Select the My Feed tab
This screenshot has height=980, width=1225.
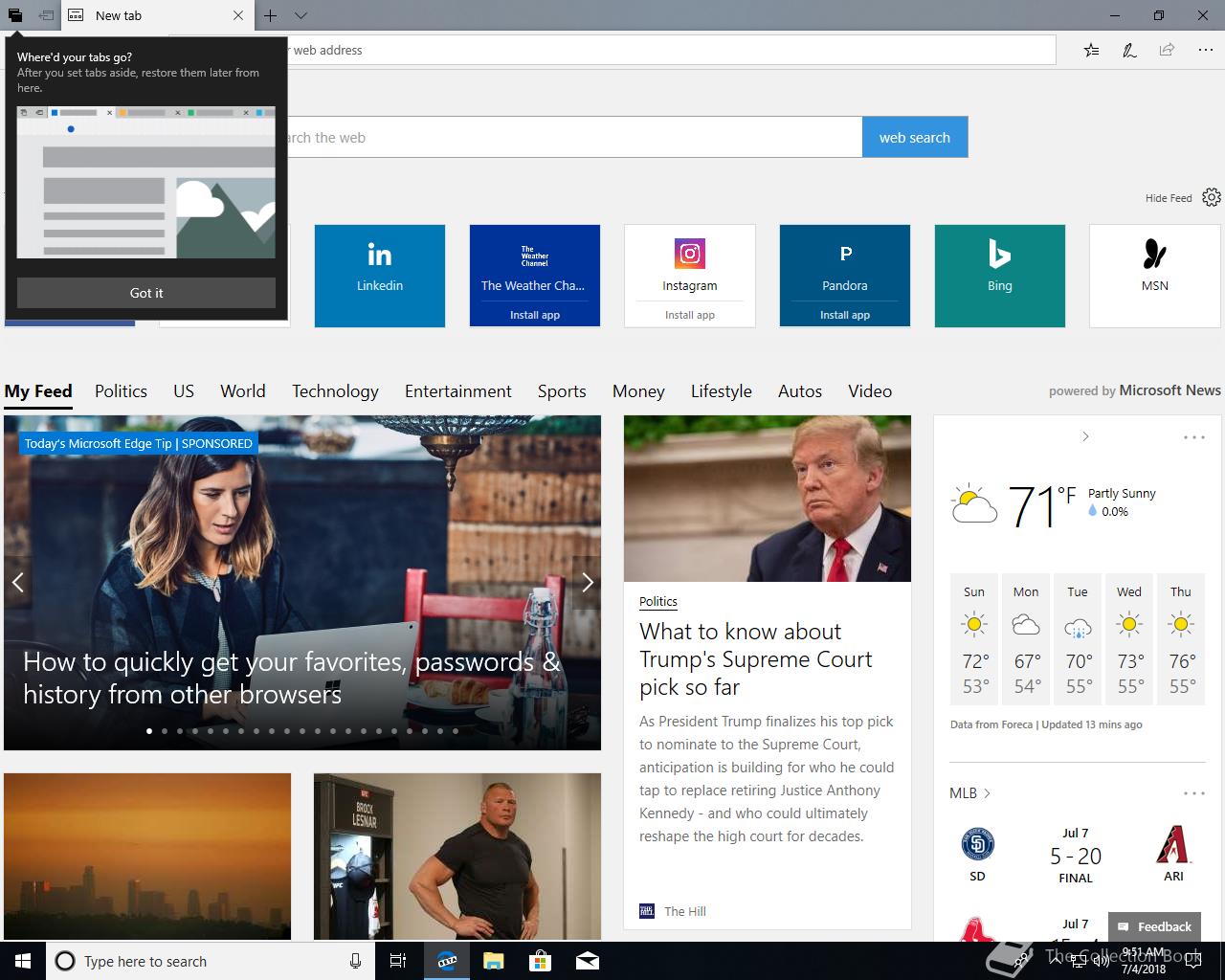tap(38, 391)
